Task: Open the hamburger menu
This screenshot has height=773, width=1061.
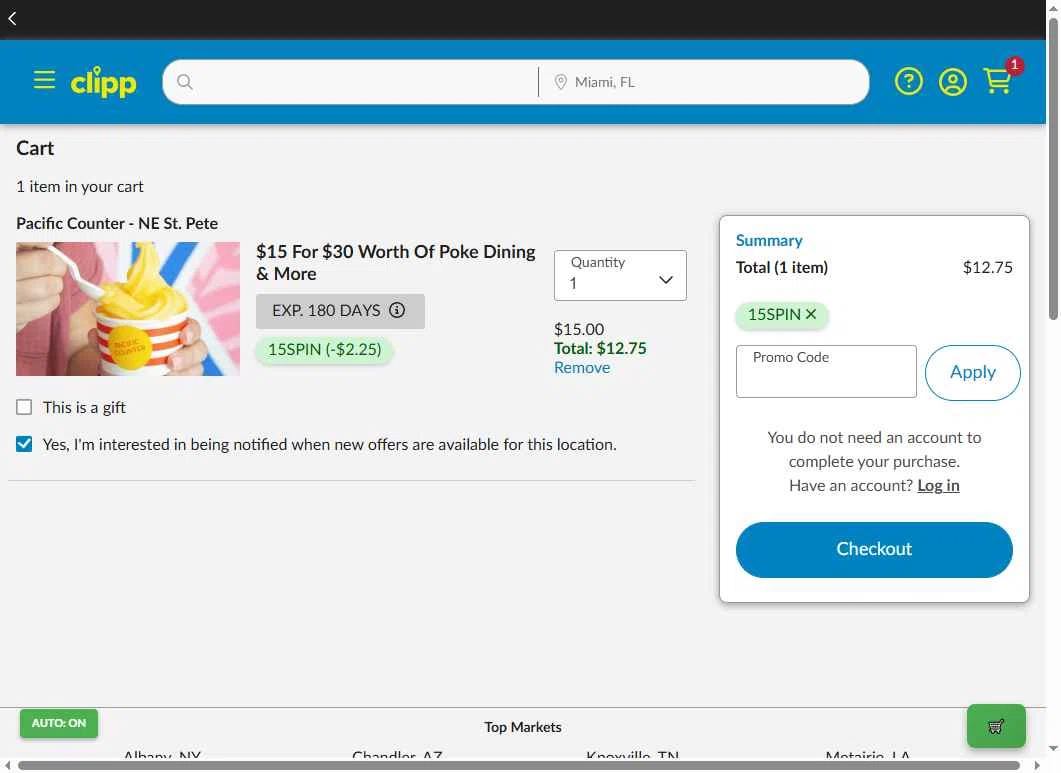Action: tap(45, 80)
